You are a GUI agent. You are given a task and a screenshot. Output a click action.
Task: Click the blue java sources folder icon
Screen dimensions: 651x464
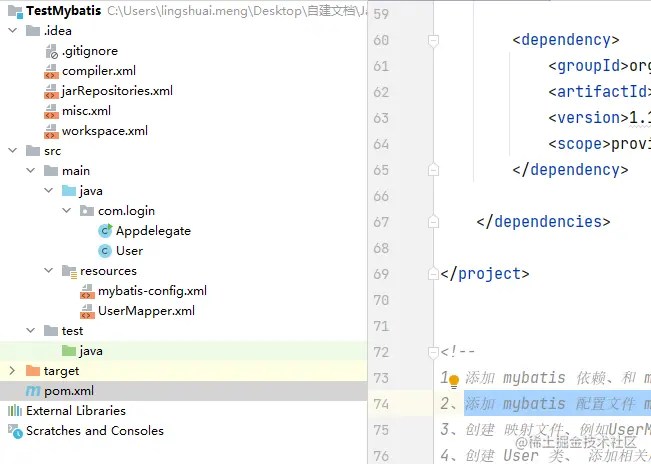(69, 190)
